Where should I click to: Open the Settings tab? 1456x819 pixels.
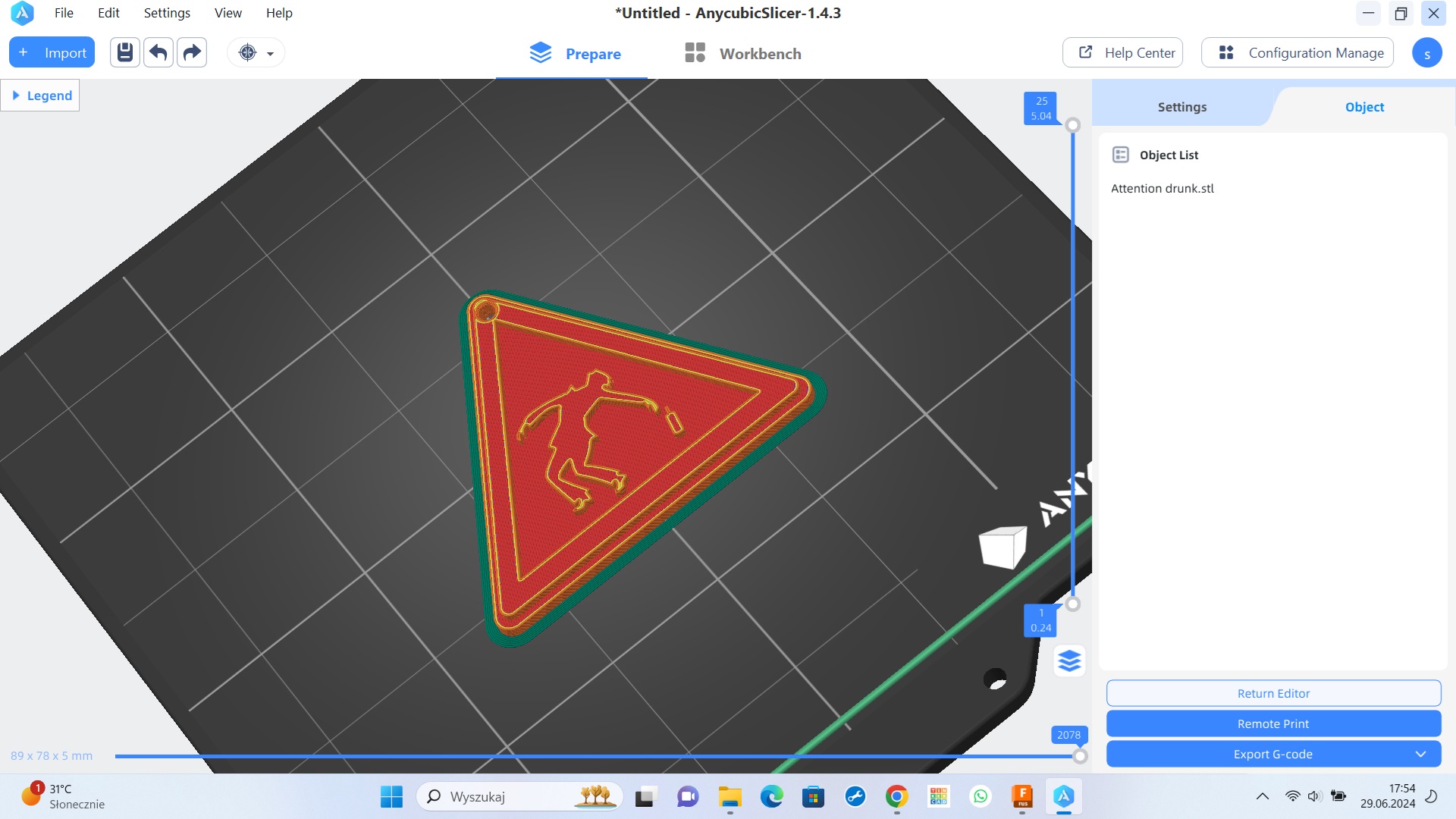point(1181,107)
